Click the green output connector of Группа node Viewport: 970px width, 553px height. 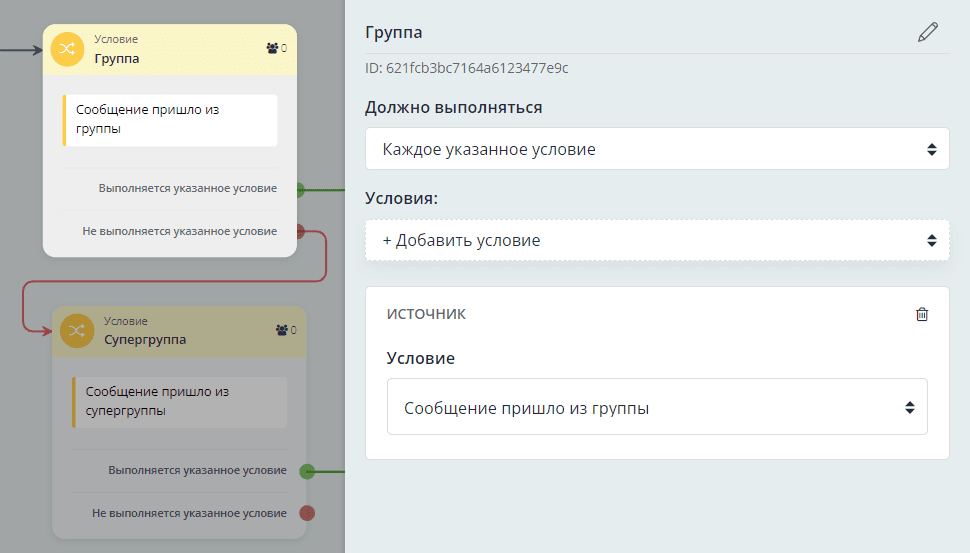click(301, 188)
